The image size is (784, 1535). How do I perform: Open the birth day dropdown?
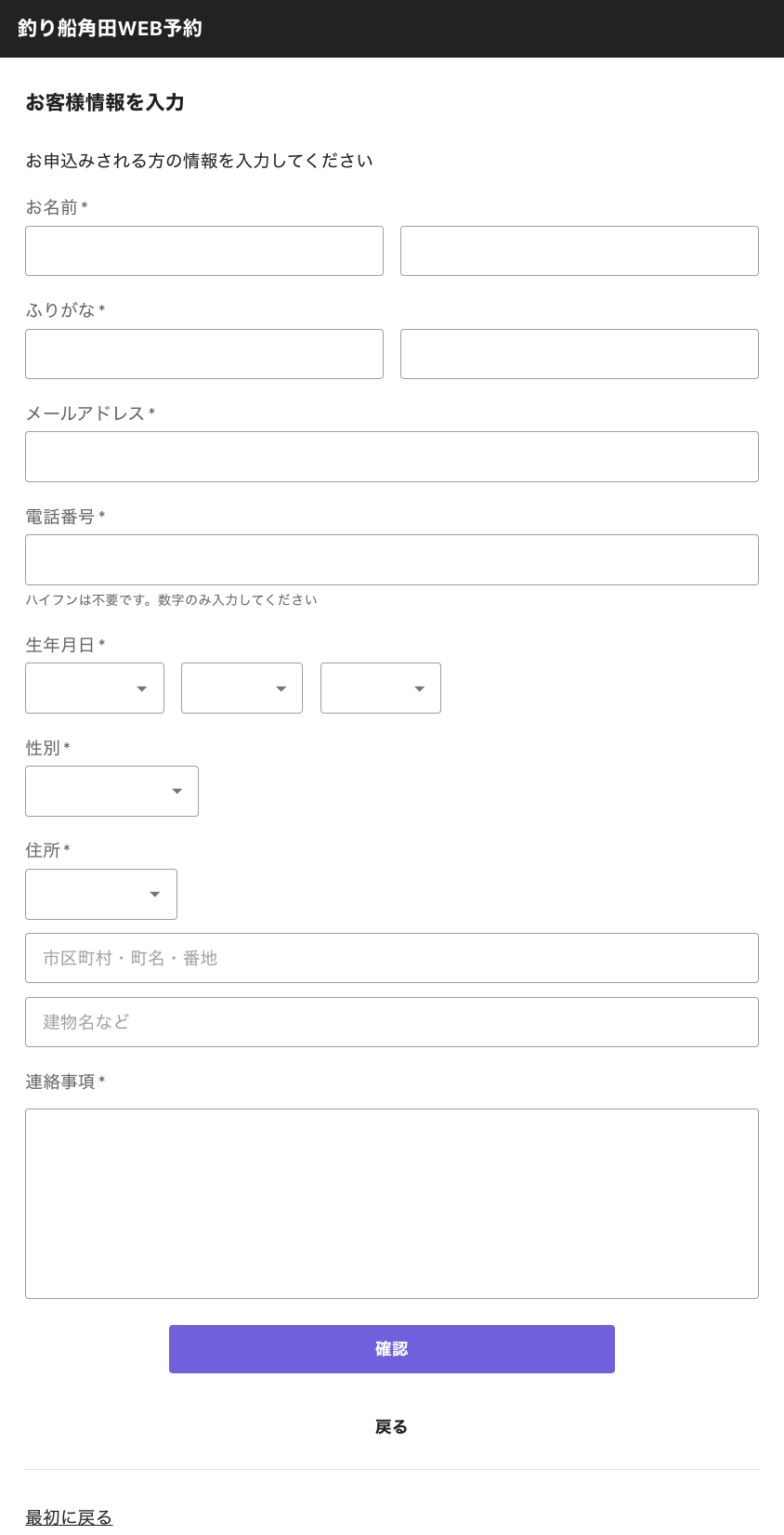point(380,689)
